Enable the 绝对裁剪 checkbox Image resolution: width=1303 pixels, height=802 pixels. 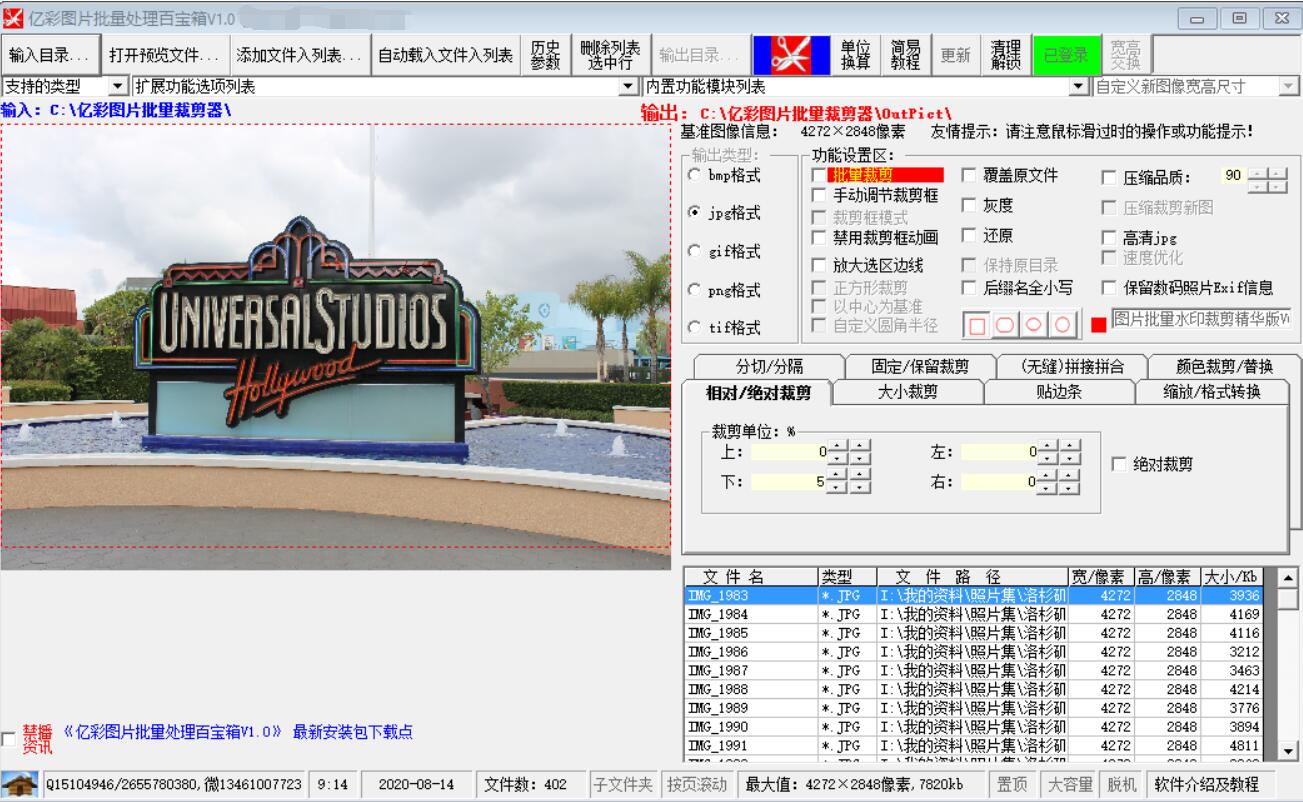coord(1119,464)
